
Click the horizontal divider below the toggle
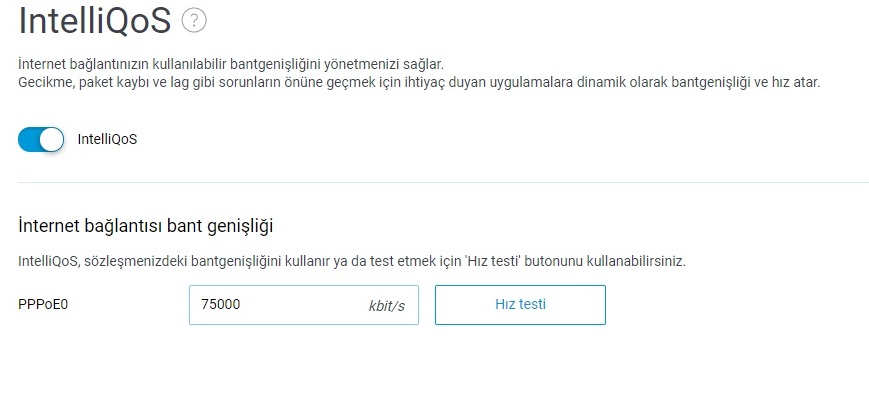tap(443, 182)
